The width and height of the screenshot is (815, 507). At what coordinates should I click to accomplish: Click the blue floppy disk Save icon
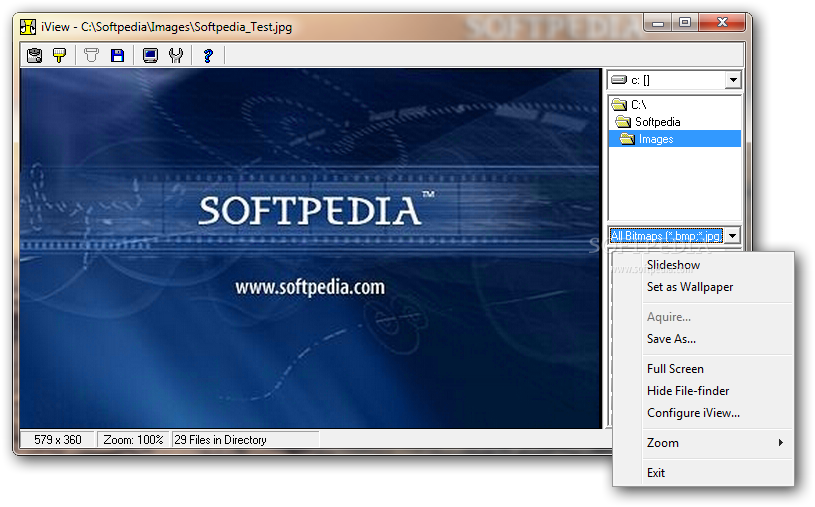tap(117, 55)
